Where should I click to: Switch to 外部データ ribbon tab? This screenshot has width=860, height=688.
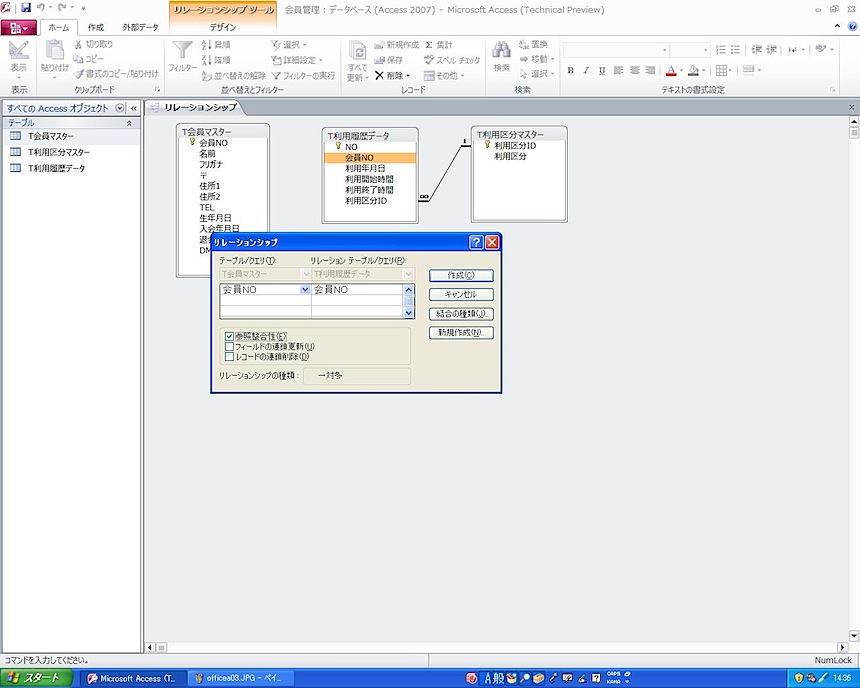140,27
